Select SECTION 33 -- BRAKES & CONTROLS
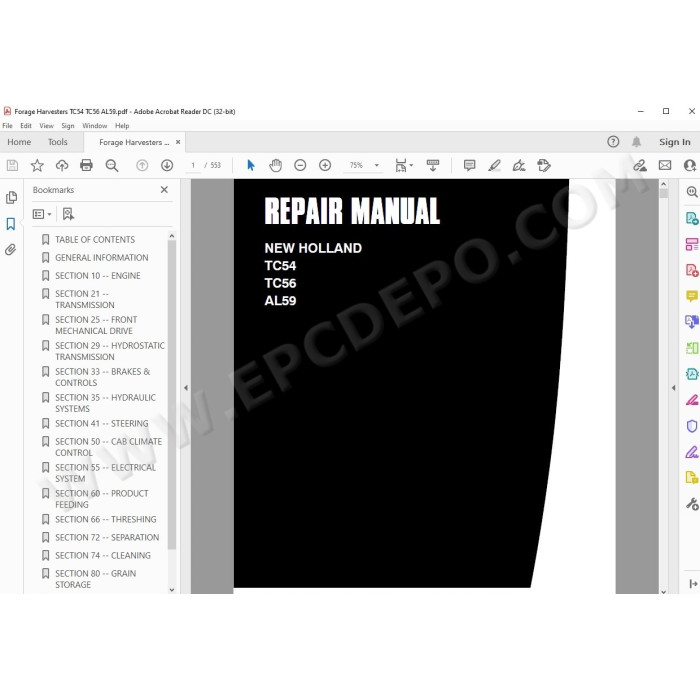The image size is (700, 700). click(102, 377)
